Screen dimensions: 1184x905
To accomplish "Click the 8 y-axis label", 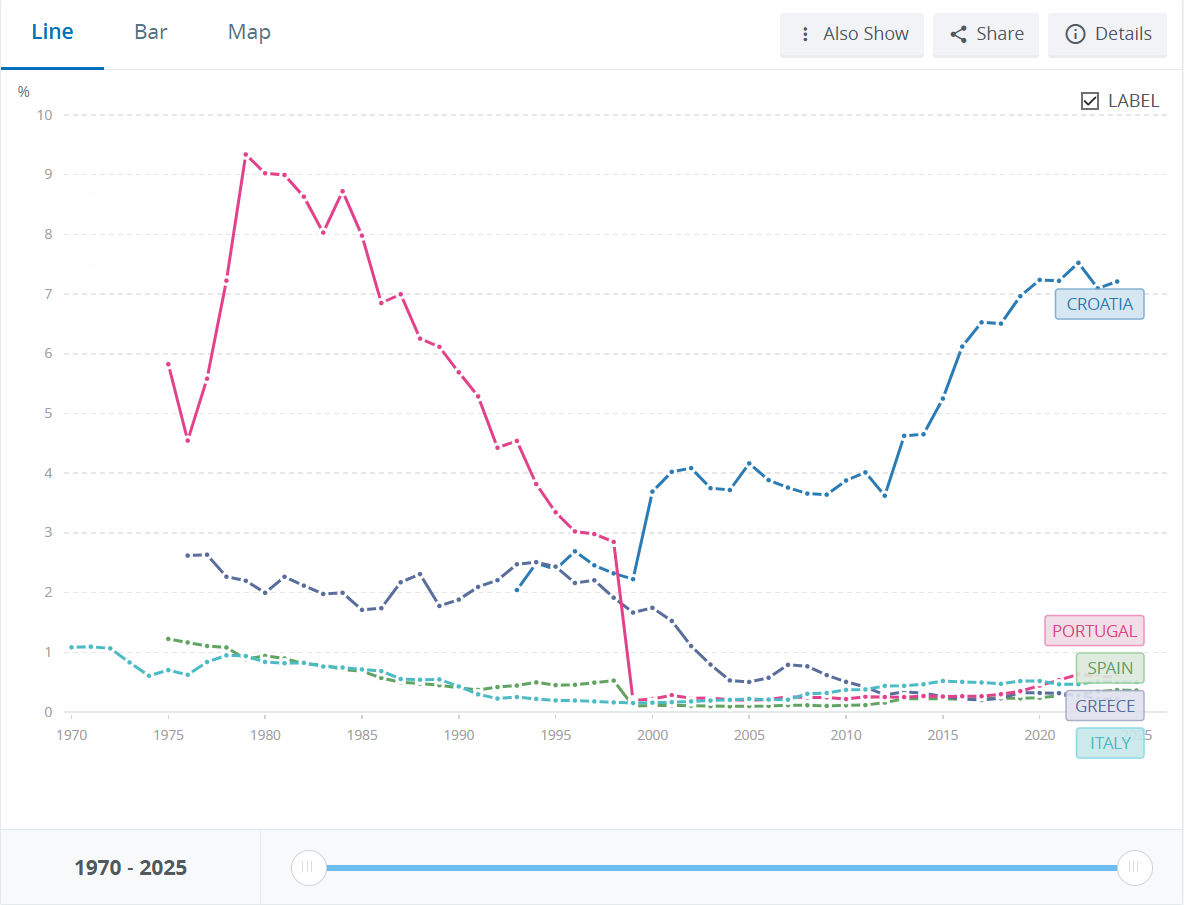I will [48, 234].
